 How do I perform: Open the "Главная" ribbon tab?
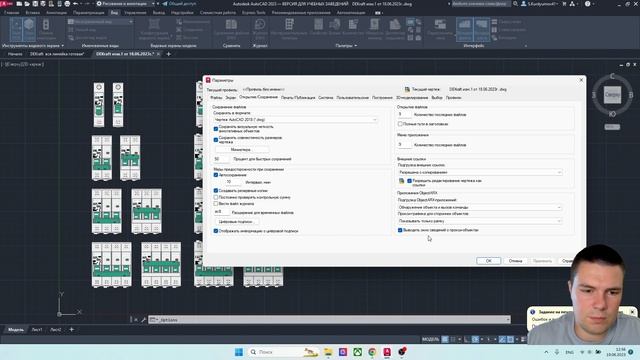[11, 13]
